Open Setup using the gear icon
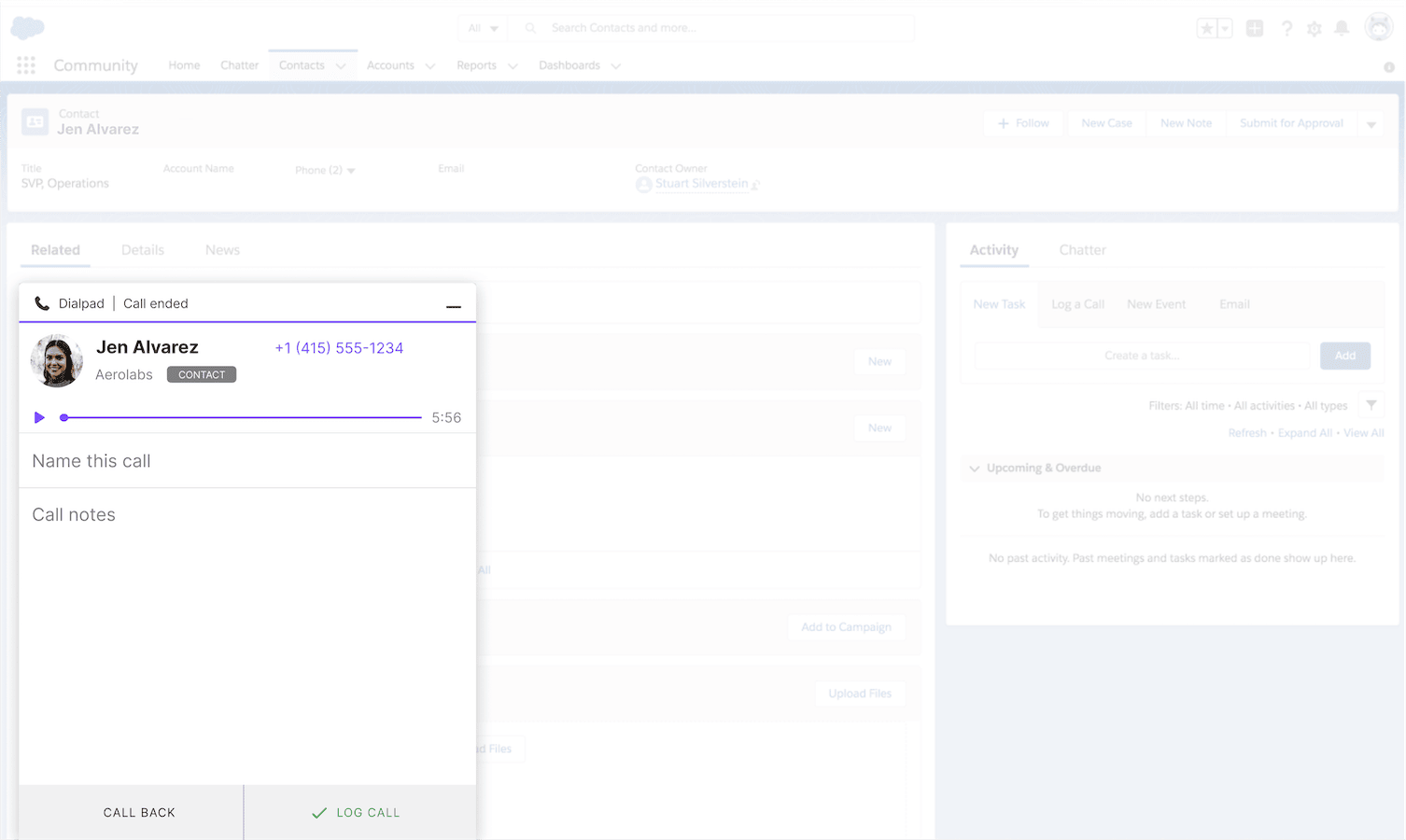 click(1315, 29)
